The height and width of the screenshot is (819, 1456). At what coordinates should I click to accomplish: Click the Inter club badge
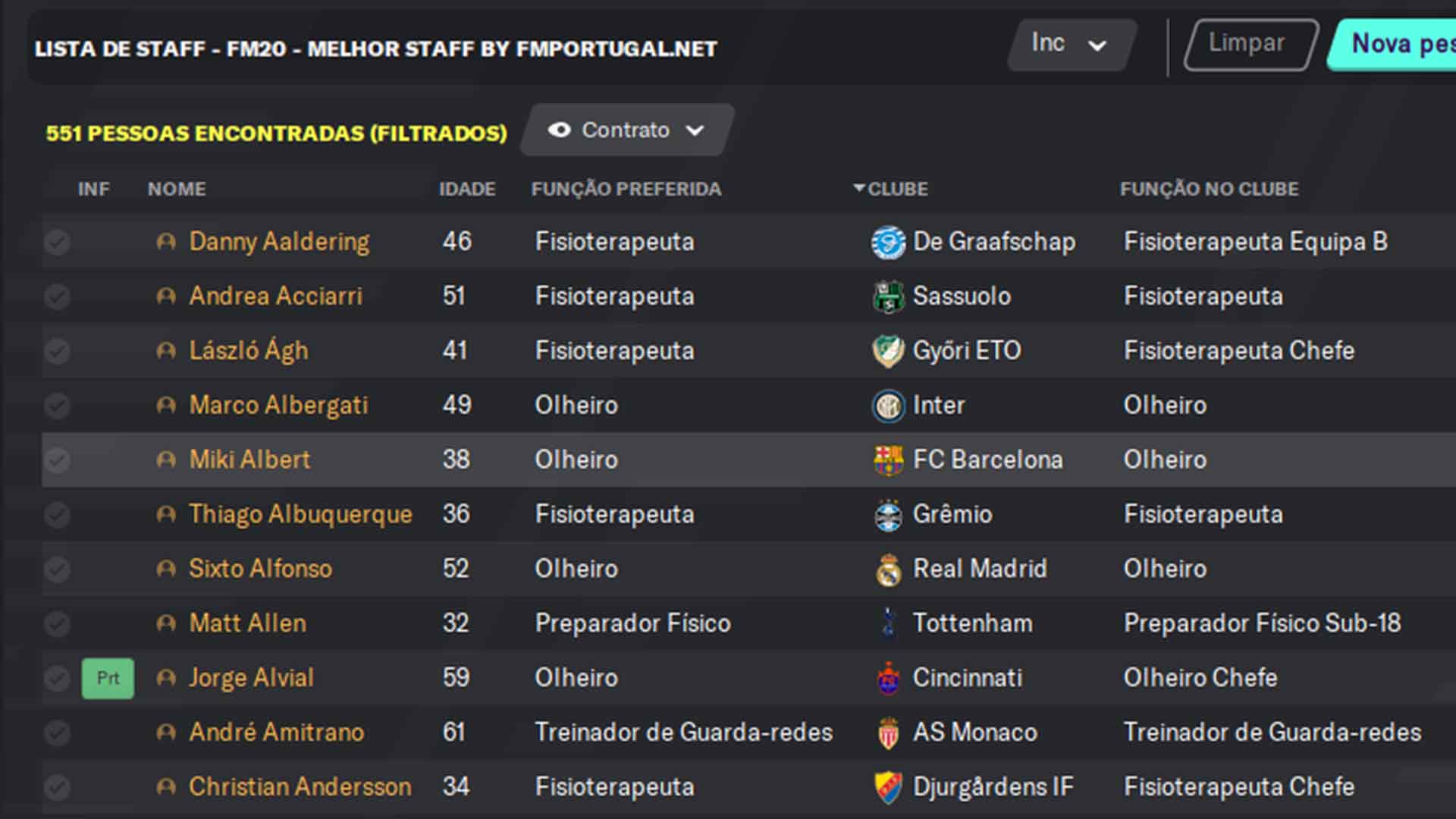(x=888, y=405)
